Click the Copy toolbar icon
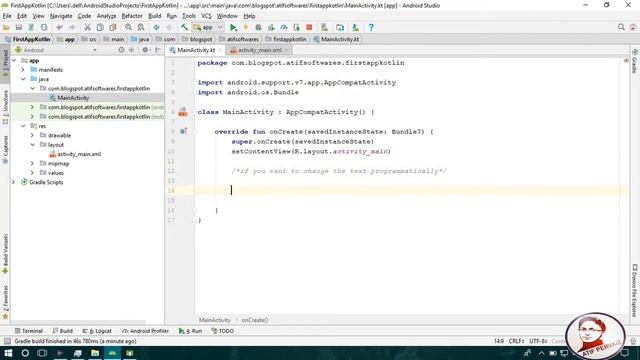640x360 pixels. pyautogui.click(x=100, y=27)
